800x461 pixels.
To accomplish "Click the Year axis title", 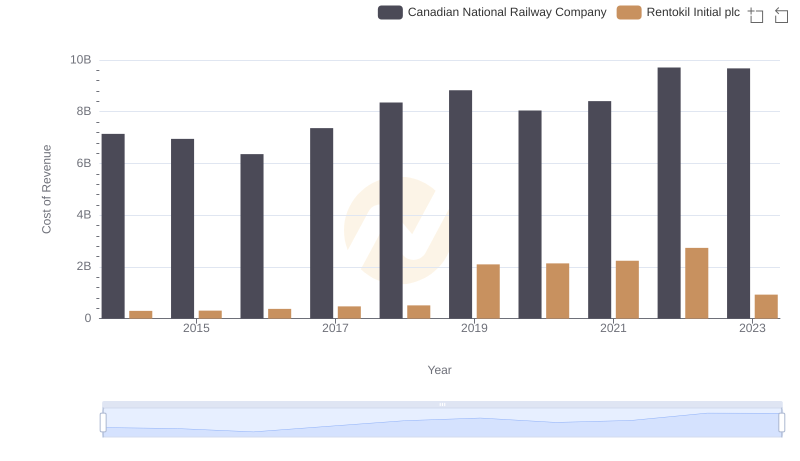I will coord(439,370).
